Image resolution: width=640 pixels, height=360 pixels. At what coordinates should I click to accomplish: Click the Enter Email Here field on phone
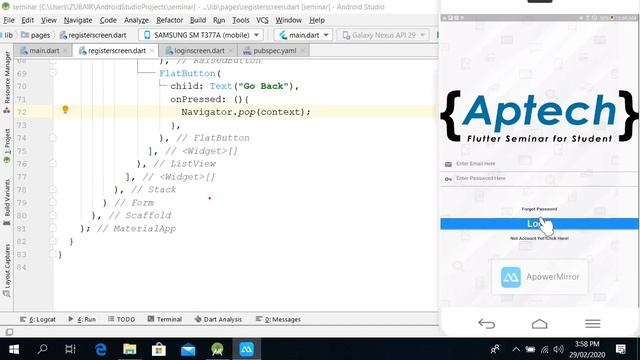click(540, 164)
